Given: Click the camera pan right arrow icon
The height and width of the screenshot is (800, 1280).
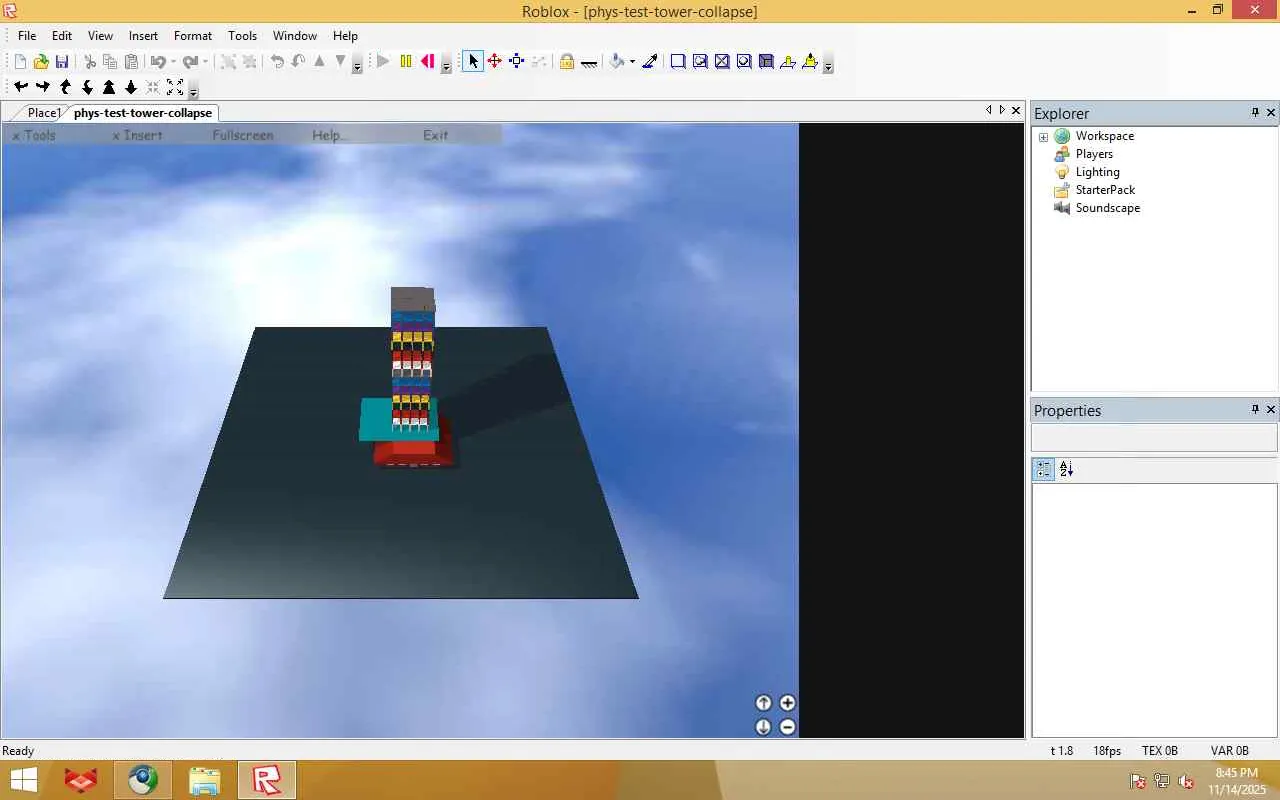Looking at the screenshot, I should click(43, 88).
